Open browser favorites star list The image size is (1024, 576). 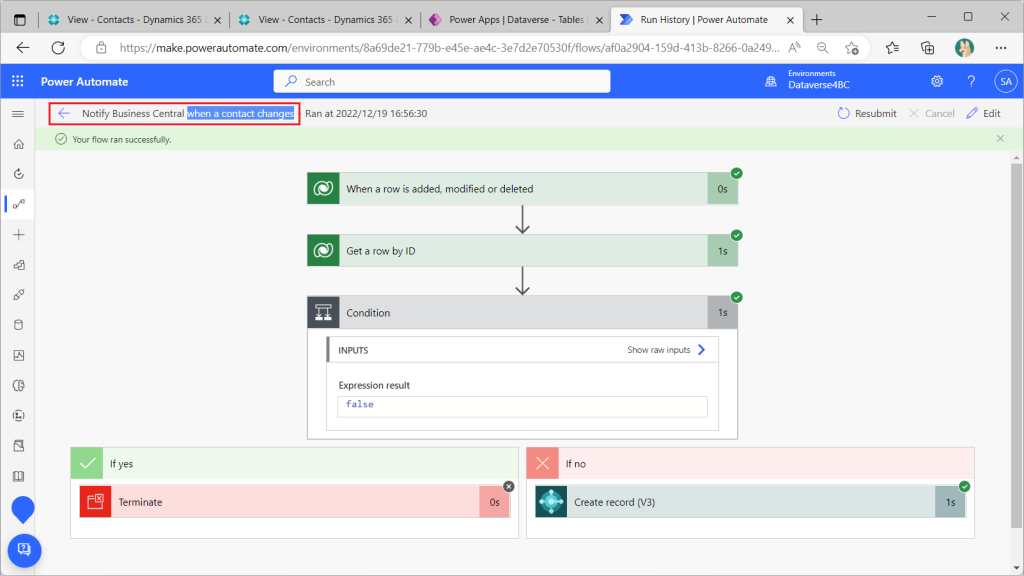click(x=892, y=48)
